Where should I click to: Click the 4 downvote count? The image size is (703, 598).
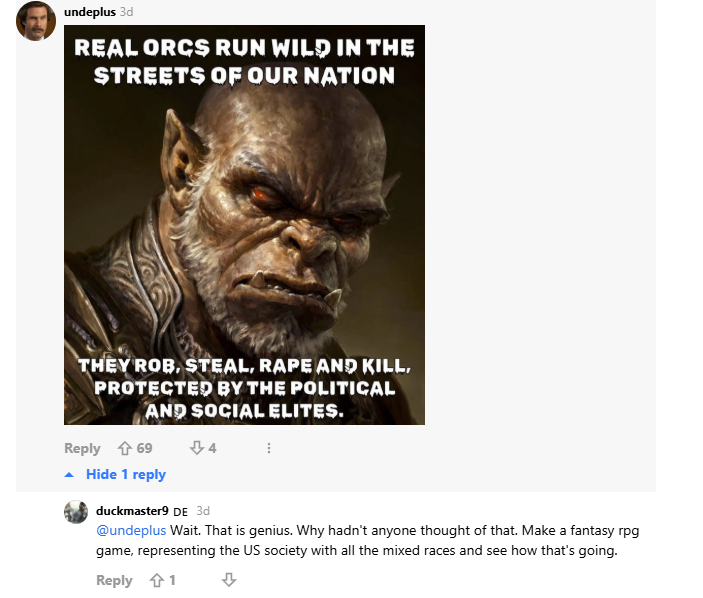tap(213, 448)
